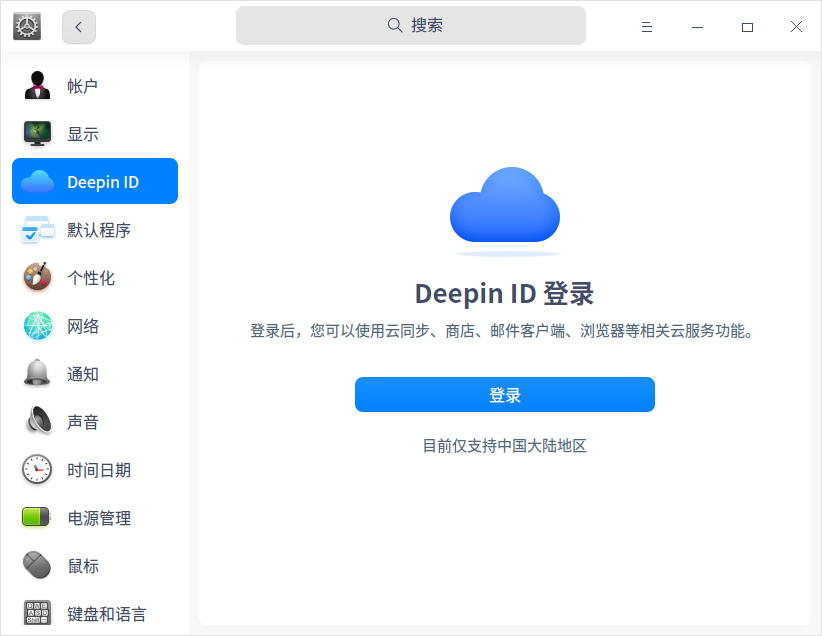Click the Control Center gear icon in title bar
Image resolution: width=822 pixels, height=636 pixels.
[27, 26]
